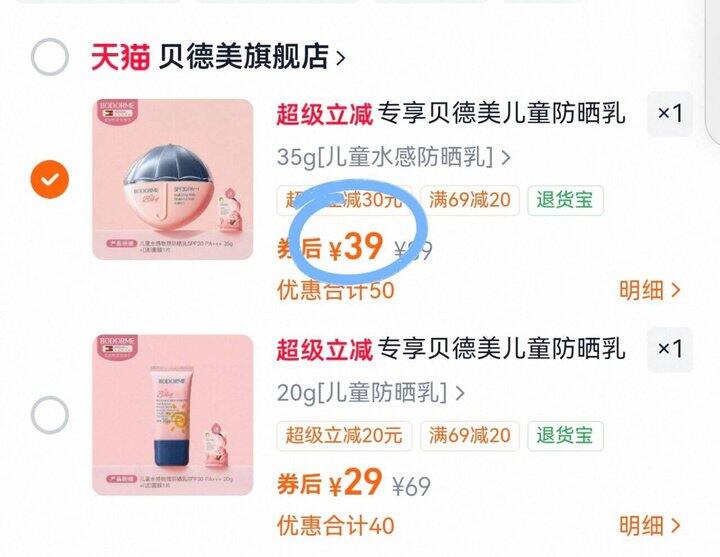Viewport: 720px width, 557px height.
Task: Open first product title 专享贝德美儿童防晒乳
Action: tap(501, 113)
